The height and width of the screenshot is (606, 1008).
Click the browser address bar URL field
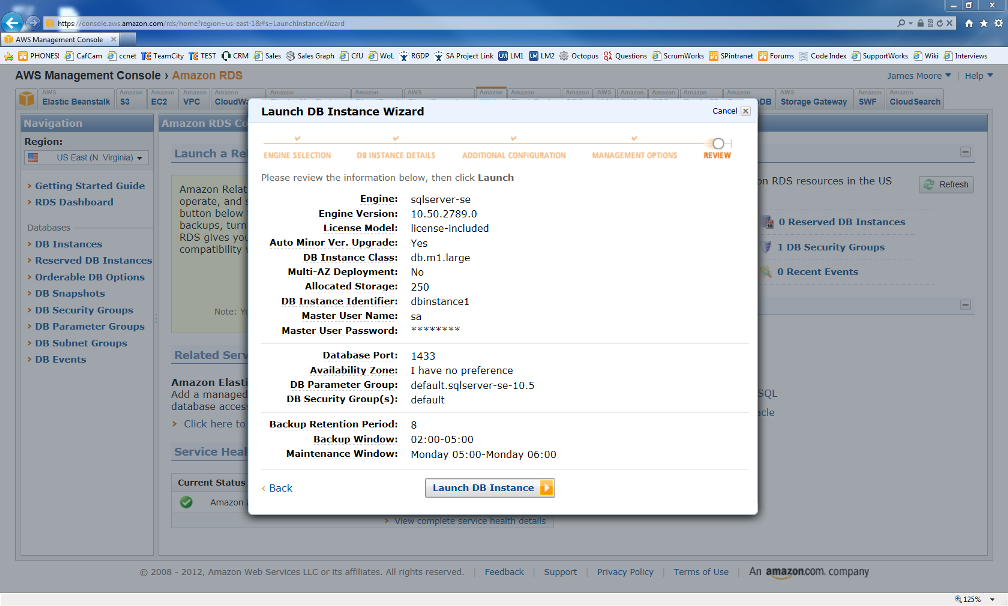point(469,23)
